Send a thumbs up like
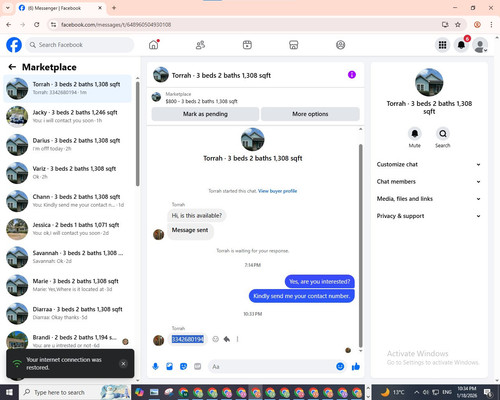Screen dimensions: 500x400 point(356,367)
